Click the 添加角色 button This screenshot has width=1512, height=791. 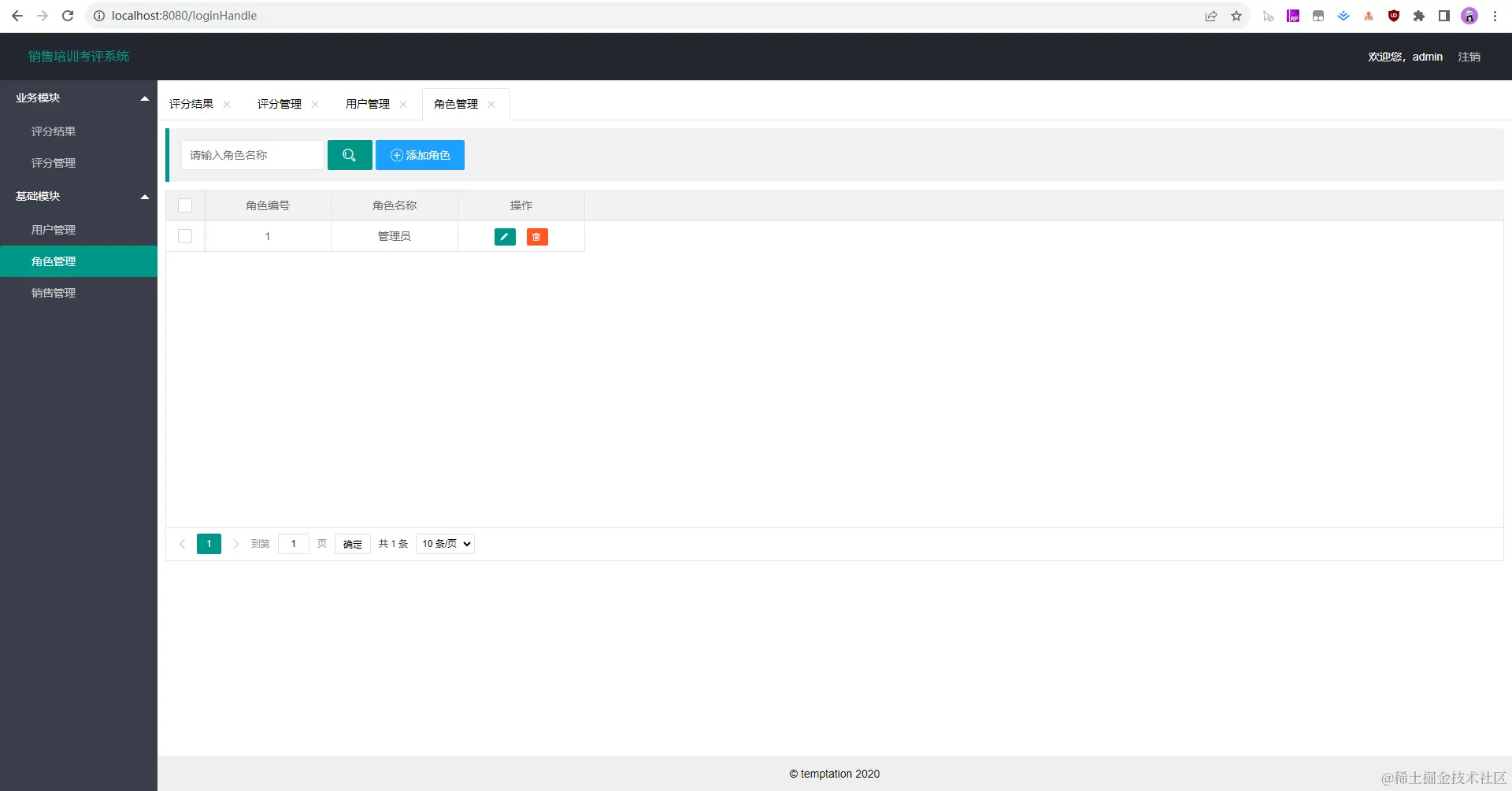(420, 155)
